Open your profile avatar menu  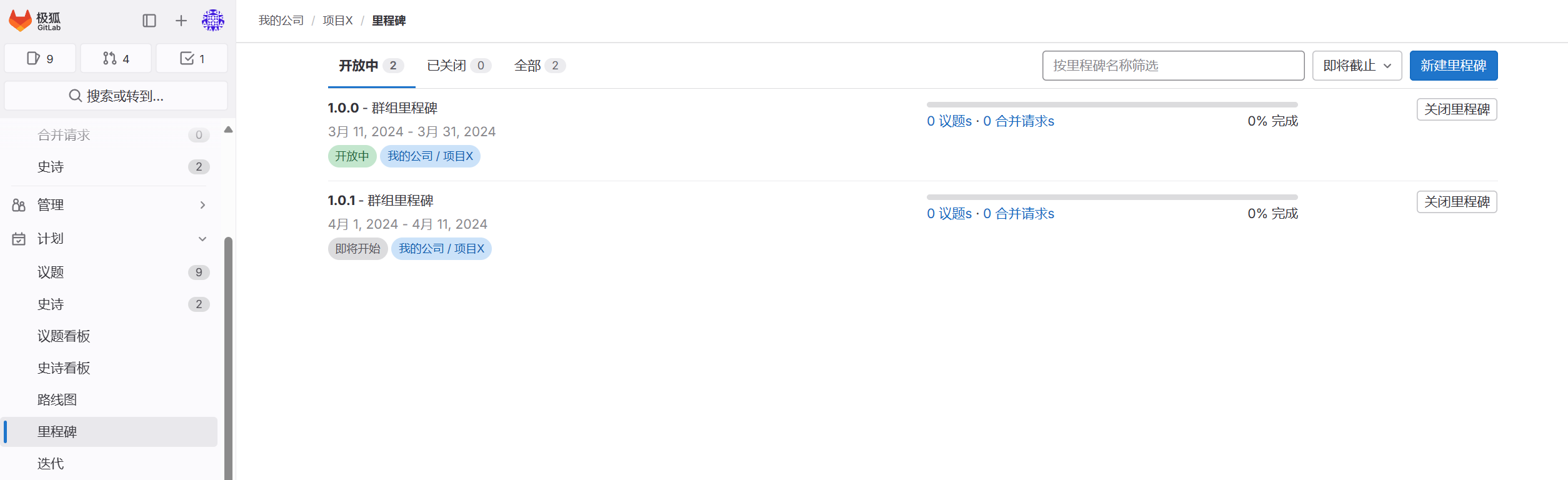coord(212,20)
